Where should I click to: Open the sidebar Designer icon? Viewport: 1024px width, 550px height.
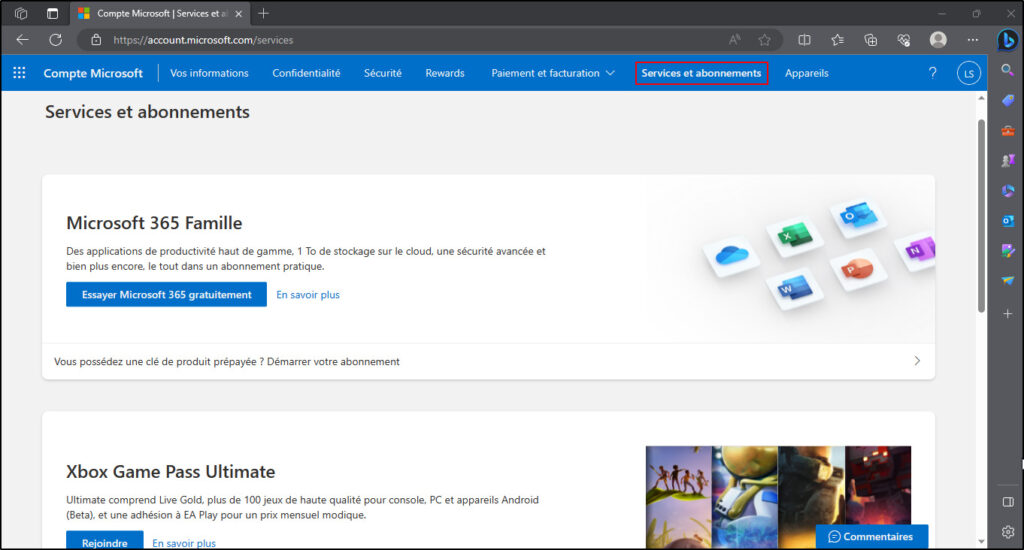(x=1008, y=251)
